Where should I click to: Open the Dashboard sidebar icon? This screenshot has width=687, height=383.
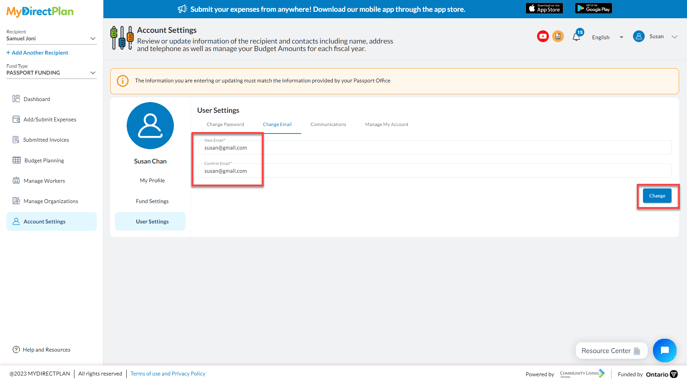tap(16, 99)
